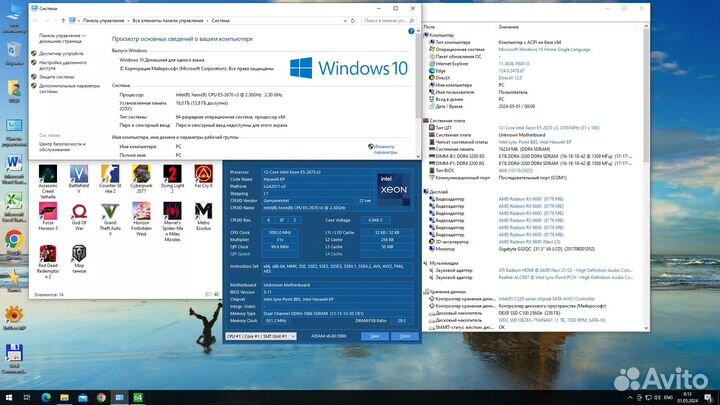
Task: Click the Все элементы панели управления breadcrumb
Action: point(168,21)
